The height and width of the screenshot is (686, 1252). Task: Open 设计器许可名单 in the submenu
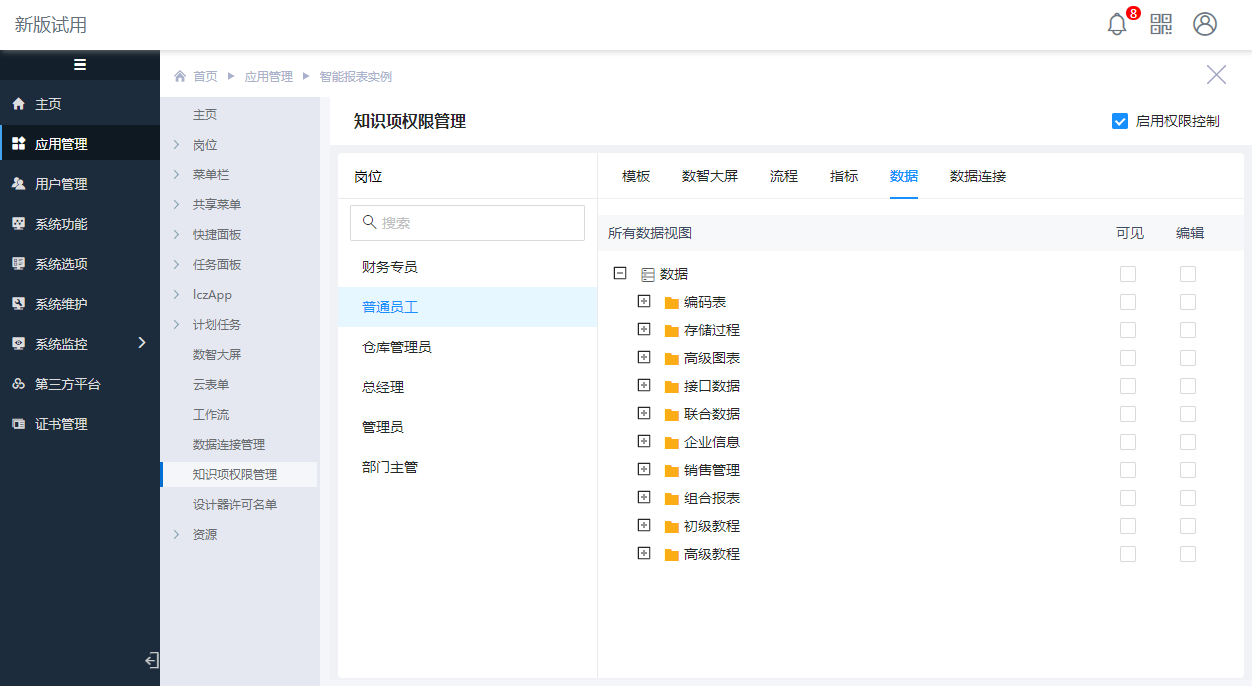[x=235, y=505]
